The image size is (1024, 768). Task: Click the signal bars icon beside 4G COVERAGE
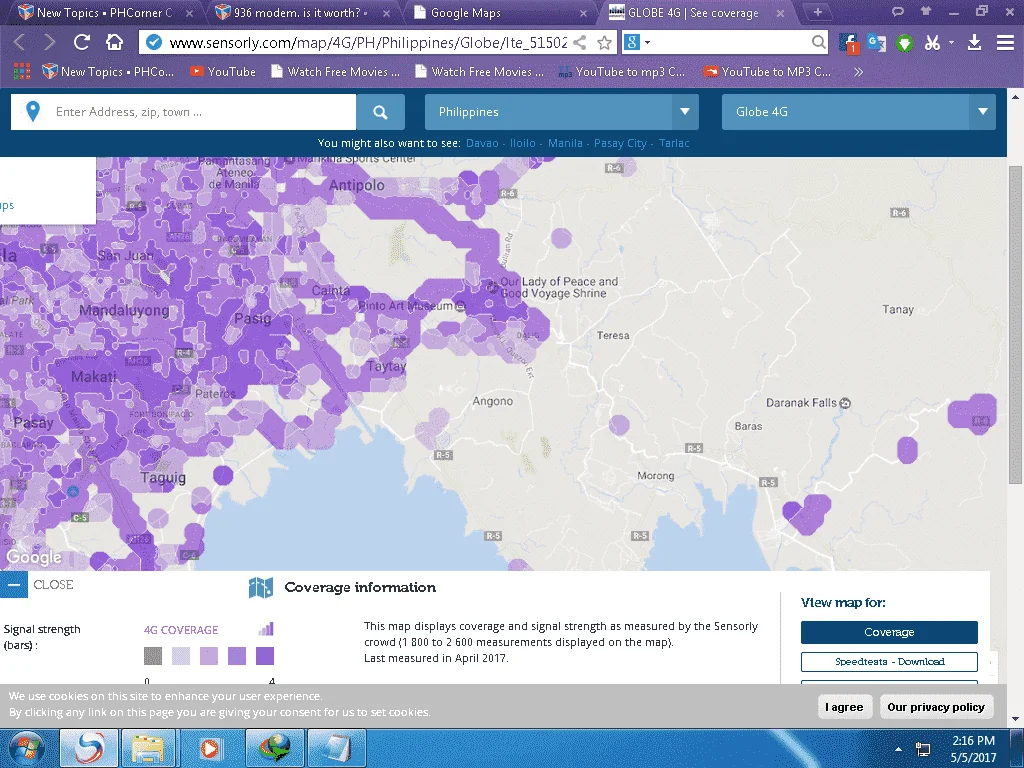pyautogui.click(x=266, y=629)
